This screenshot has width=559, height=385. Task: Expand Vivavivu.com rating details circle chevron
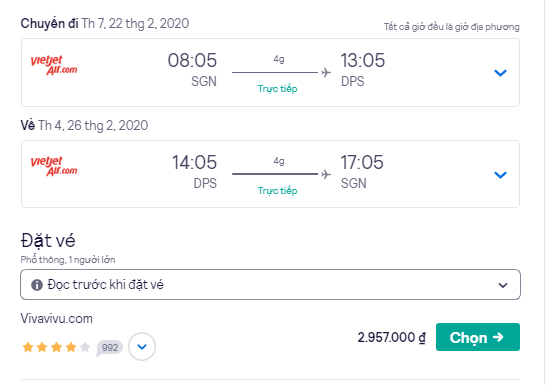142,346
